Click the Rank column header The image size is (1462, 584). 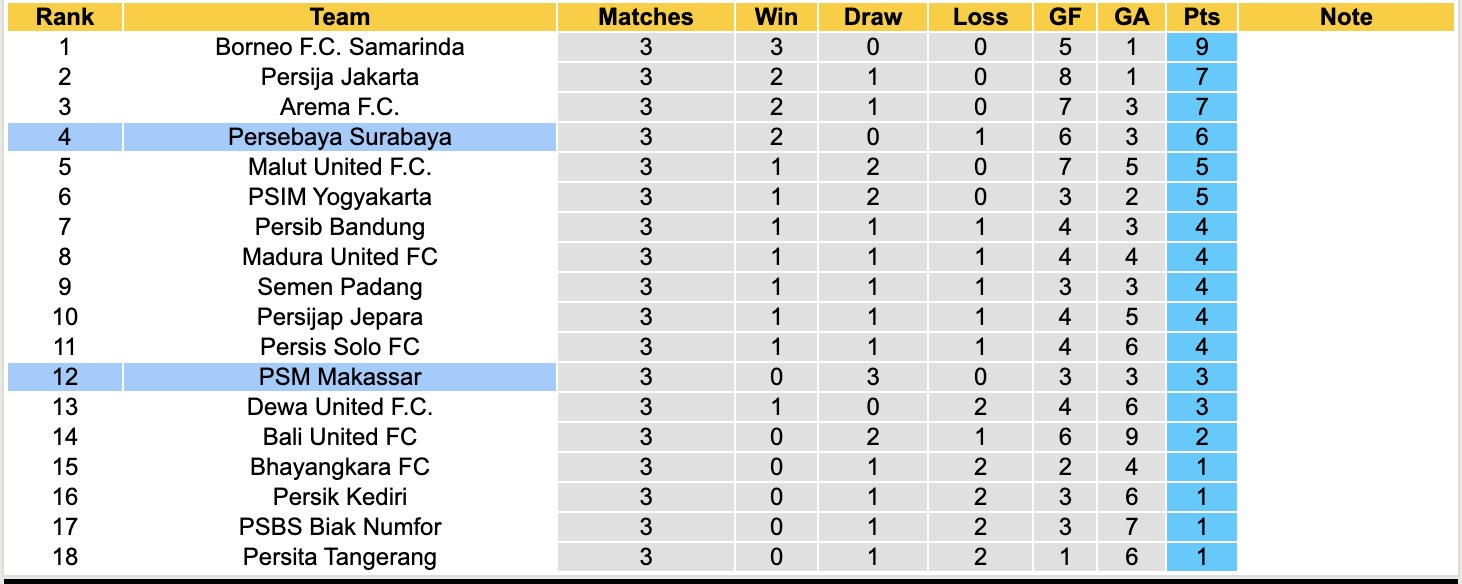point(65,17)
